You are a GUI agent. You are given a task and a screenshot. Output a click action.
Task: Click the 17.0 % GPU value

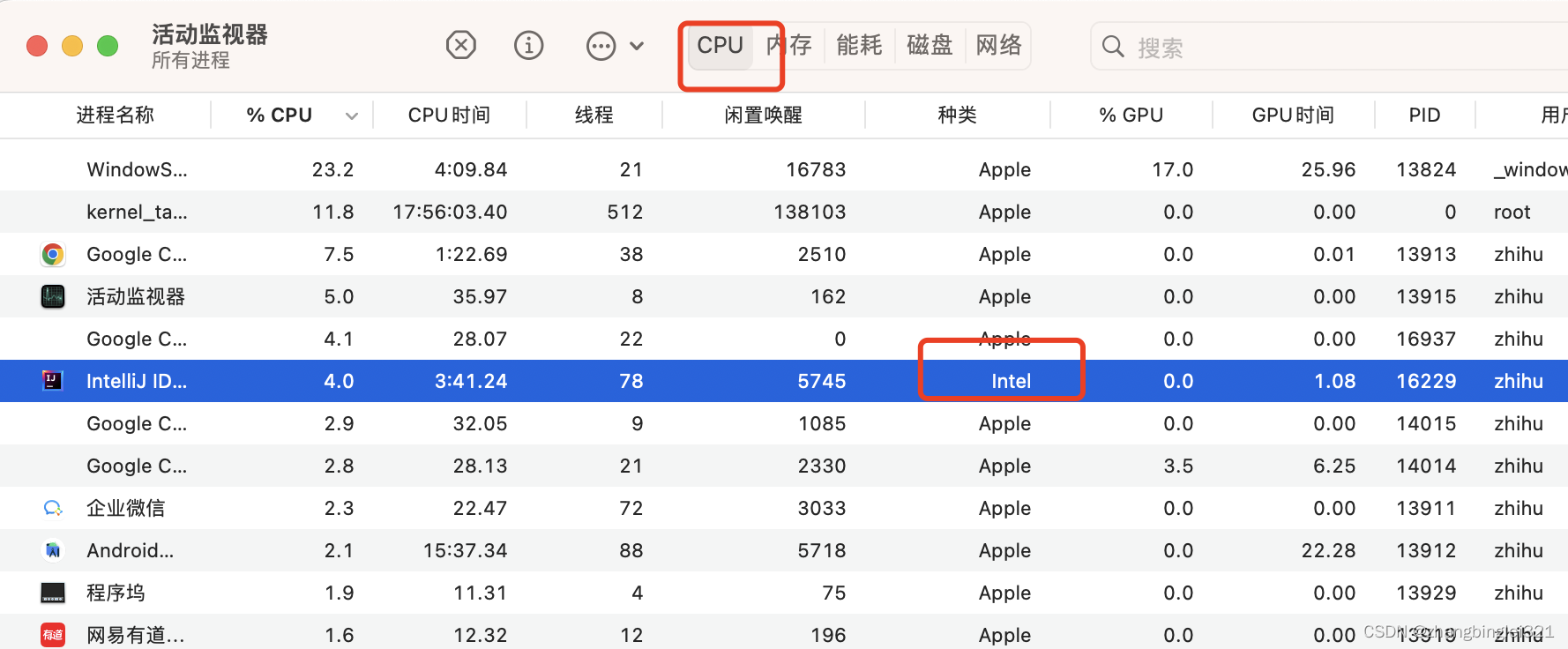pyautogui.click(x=1172, y=169)
